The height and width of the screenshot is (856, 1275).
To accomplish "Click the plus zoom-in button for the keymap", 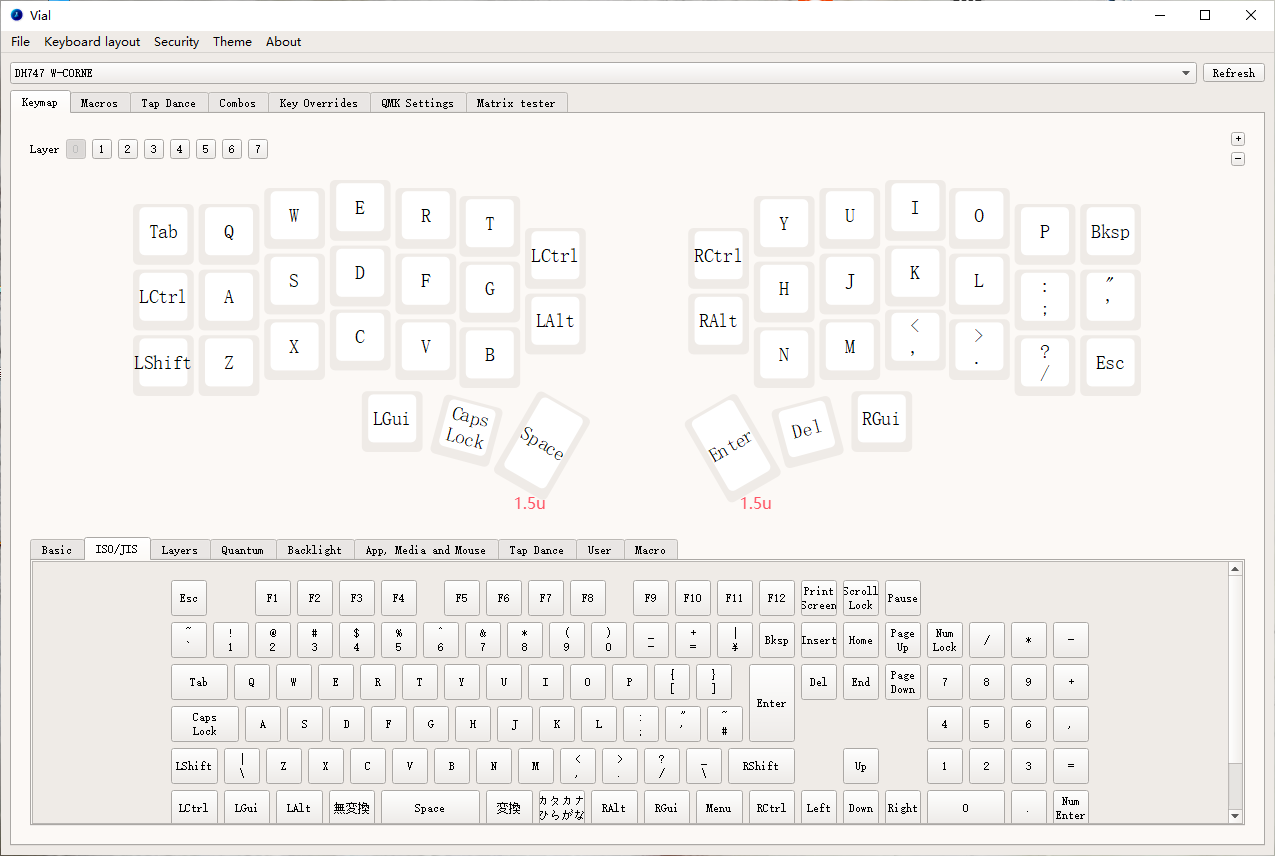I will click(x=1238, y=139).
